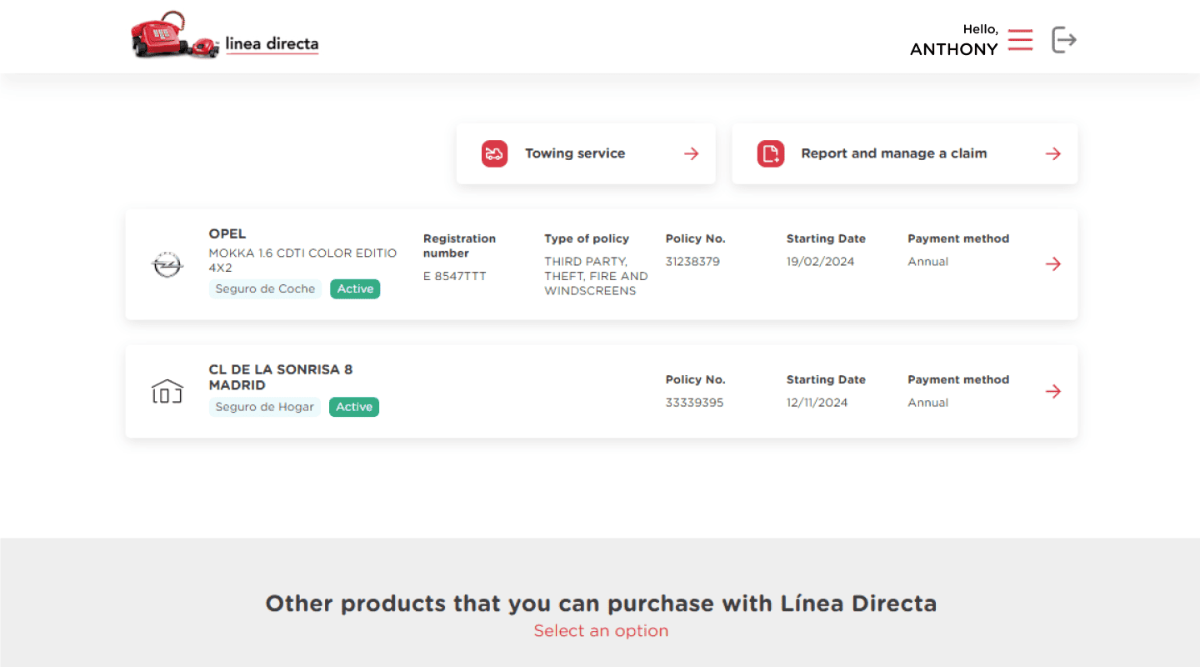Click THIRD PARTY, THEFT, FIRE policy type

[596, 276]
